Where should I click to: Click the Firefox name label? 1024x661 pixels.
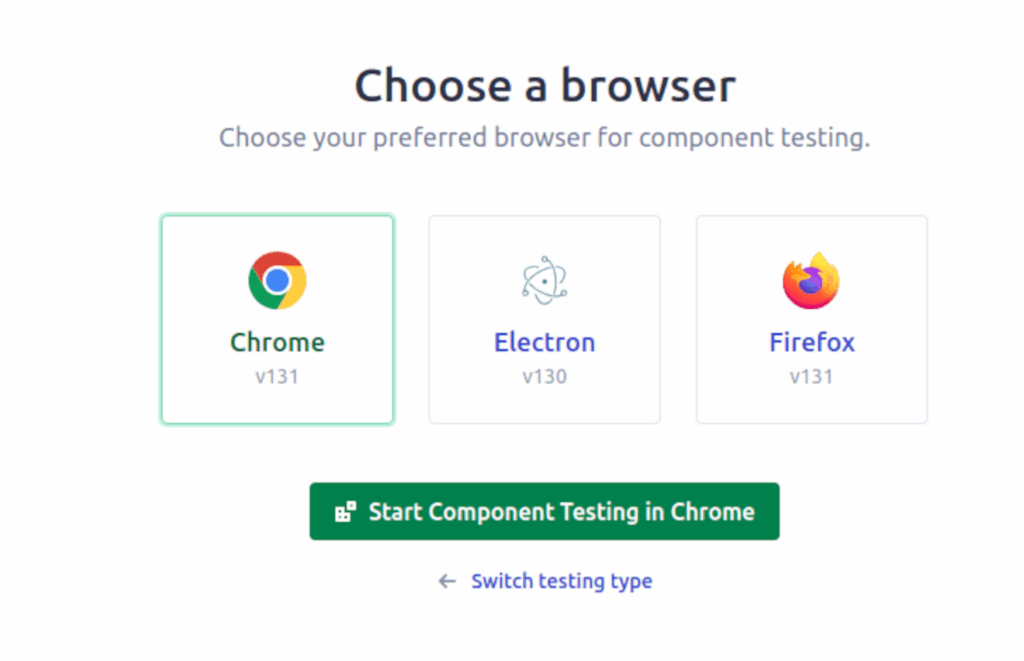pos(811,342)
